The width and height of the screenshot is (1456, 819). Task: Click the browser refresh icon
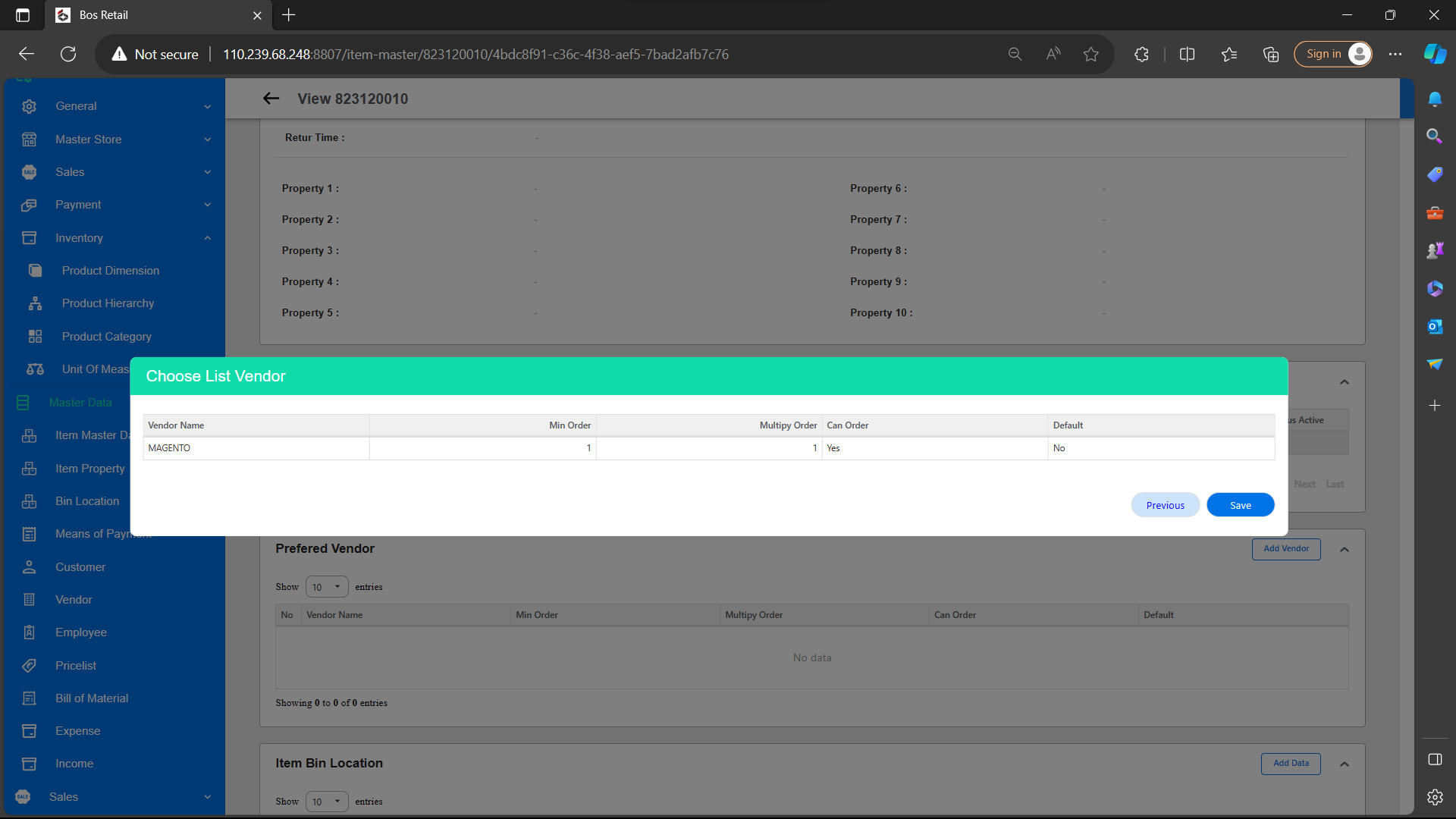click(68, 54)
